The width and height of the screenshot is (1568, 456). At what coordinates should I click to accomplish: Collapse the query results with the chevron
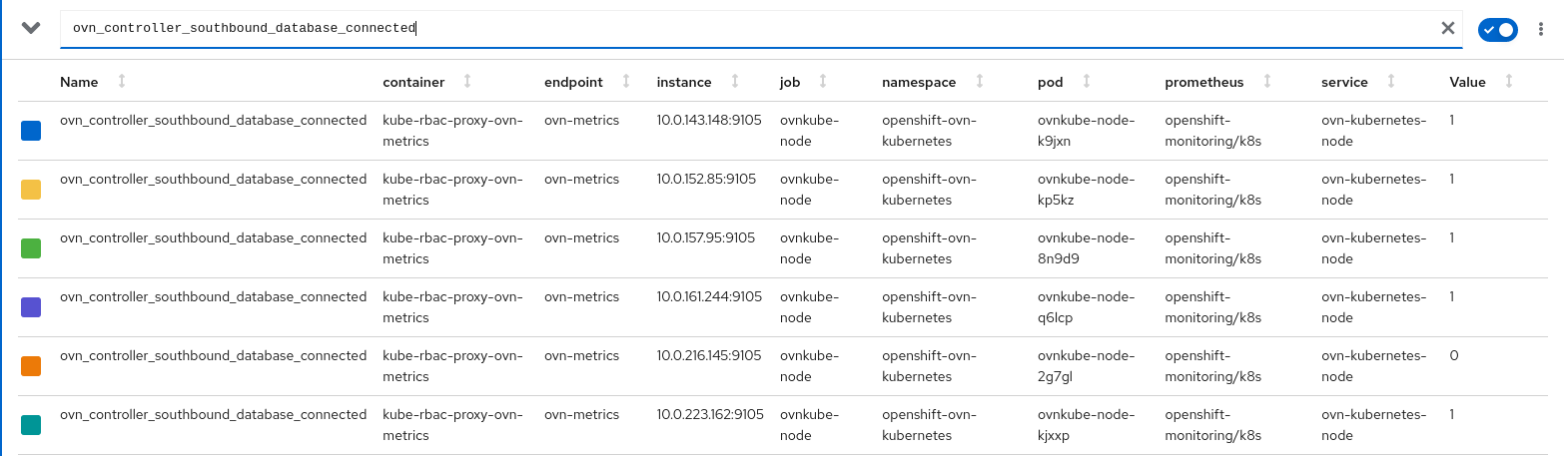coord(31,28)
